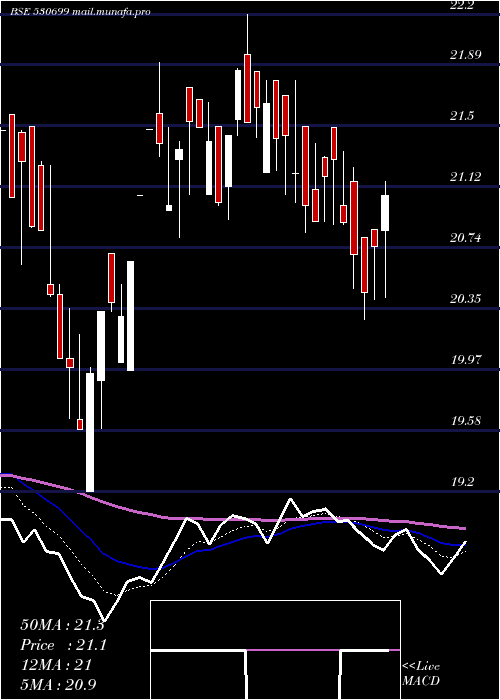Click the Price : 21.1 legend value
This screenshot has width=500, height=700.
coord(63,645)
